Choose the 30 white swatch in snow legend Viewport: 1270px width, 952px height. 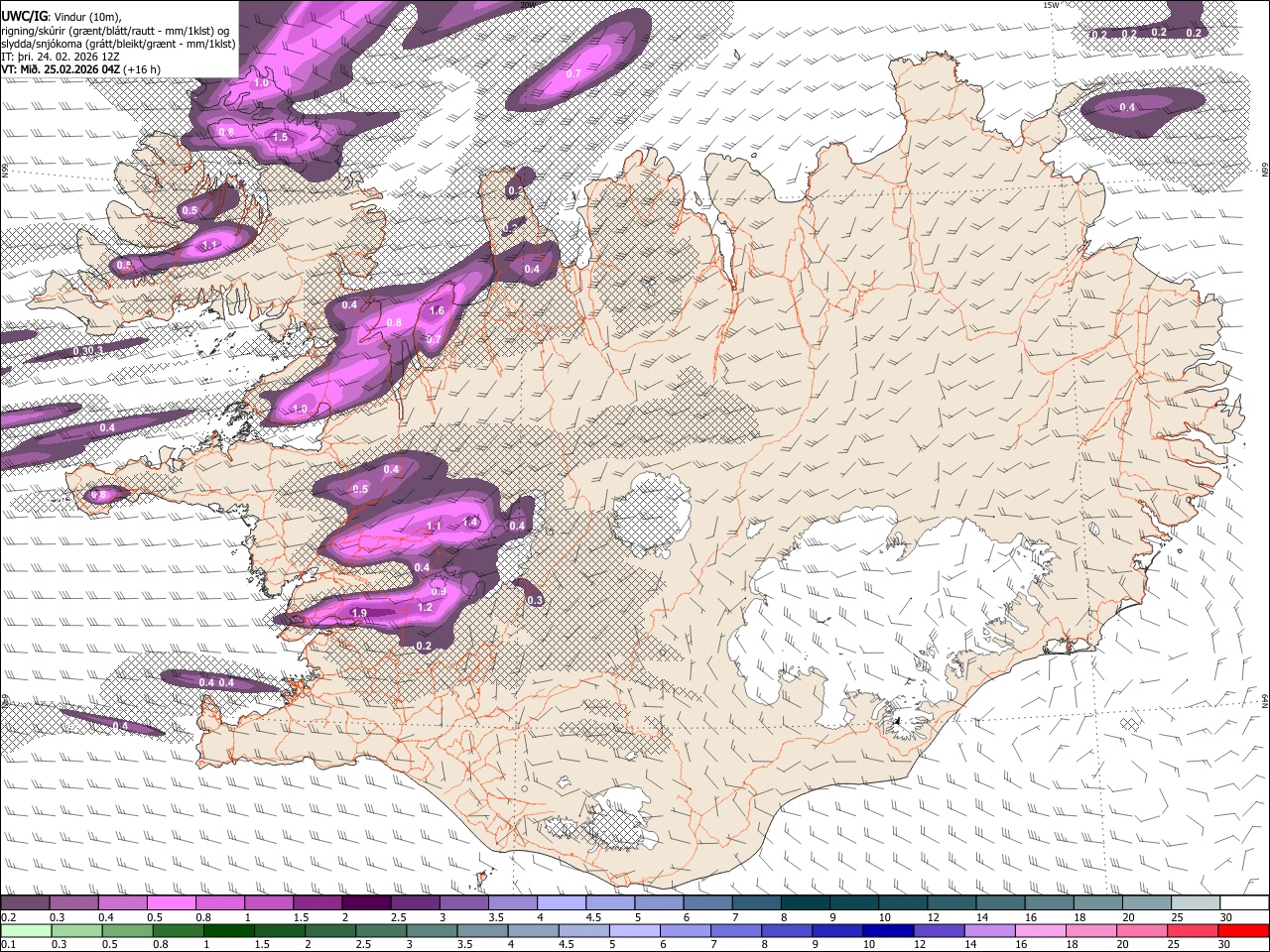click(1245, 903)
